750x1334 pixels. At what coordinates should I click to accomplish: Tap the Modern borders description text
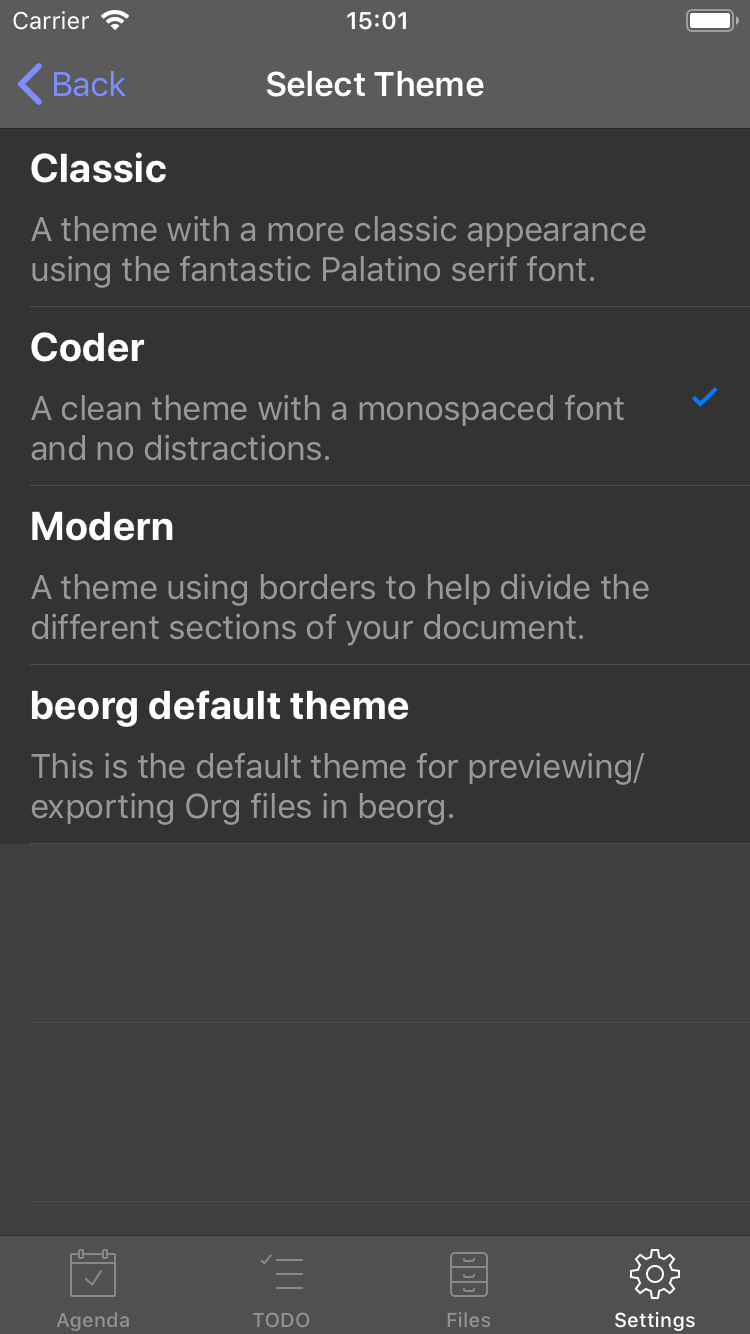point(340,607)
